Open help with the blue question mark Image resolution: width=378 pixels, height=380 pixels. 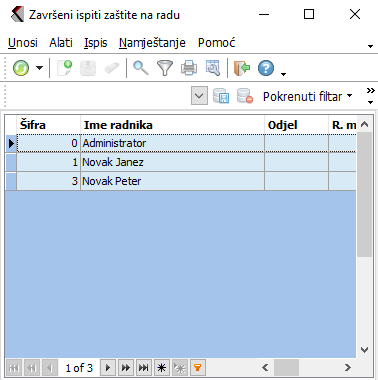(x=266, y=68)
